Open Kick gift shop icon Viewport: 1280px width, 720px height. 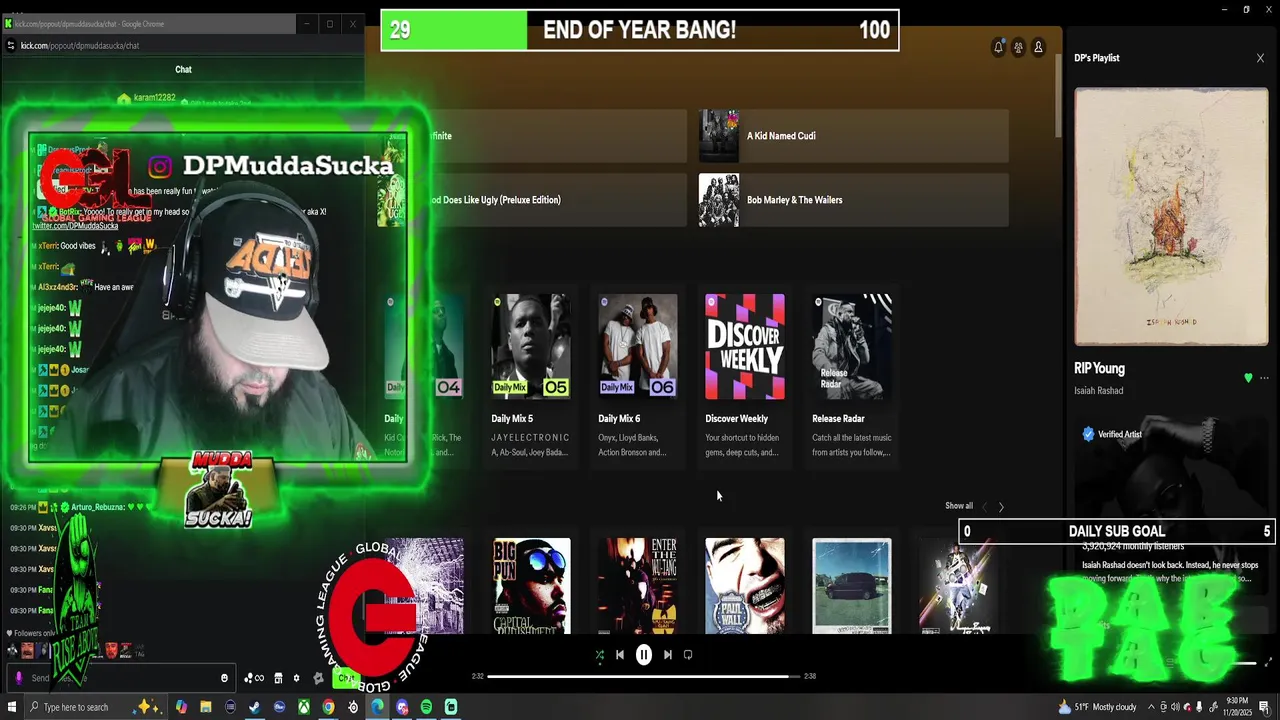tap(278, 678)
